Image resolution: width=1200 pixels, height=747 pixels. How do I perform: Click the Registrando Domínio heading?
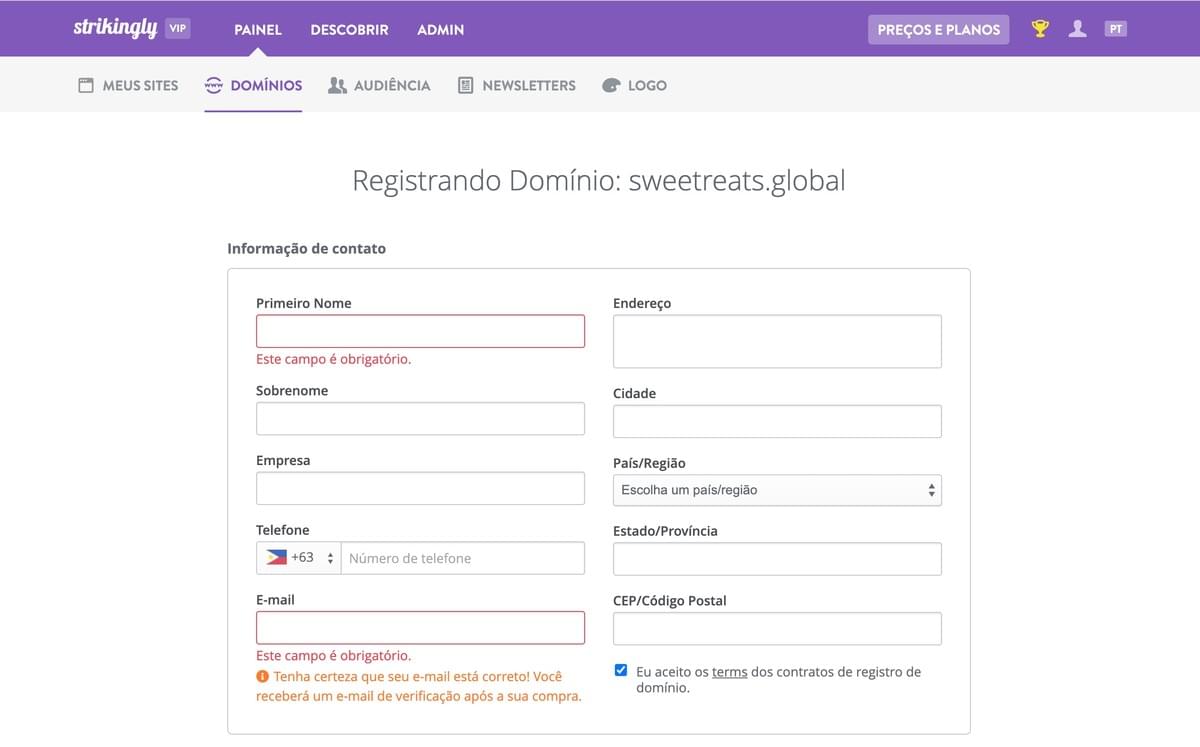pos(599,181)
